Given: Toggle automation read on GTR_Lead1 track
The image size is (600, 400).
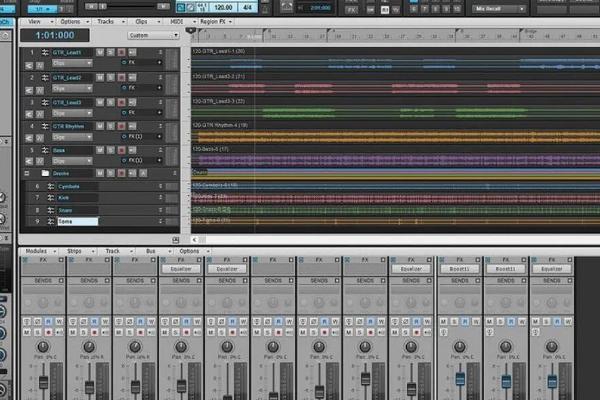Looking at the screenshot, I should (29, 66).
